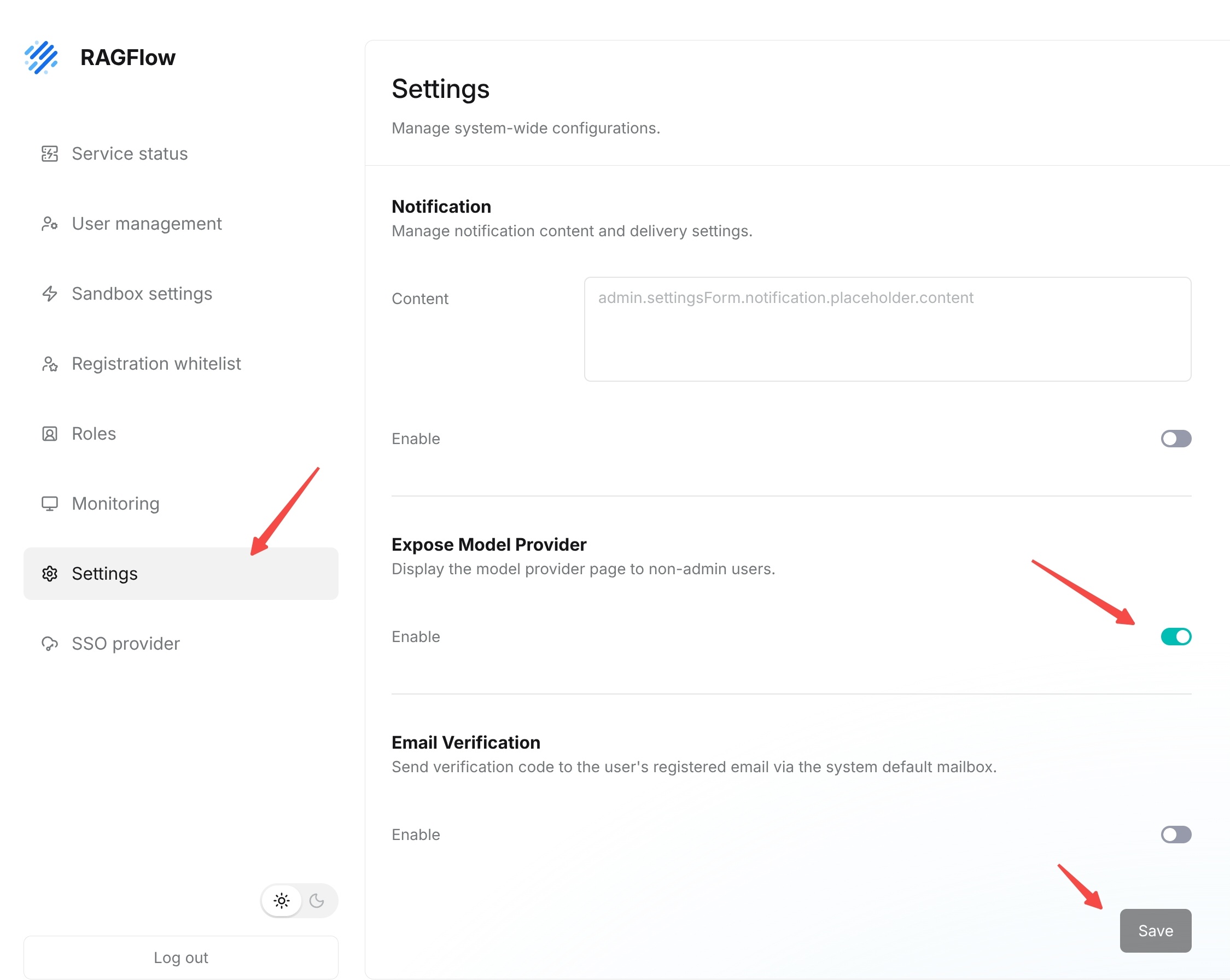Focus the notification Content text area
The height and width of the screenshot is (980, 1230).
[x=888, y=329]
